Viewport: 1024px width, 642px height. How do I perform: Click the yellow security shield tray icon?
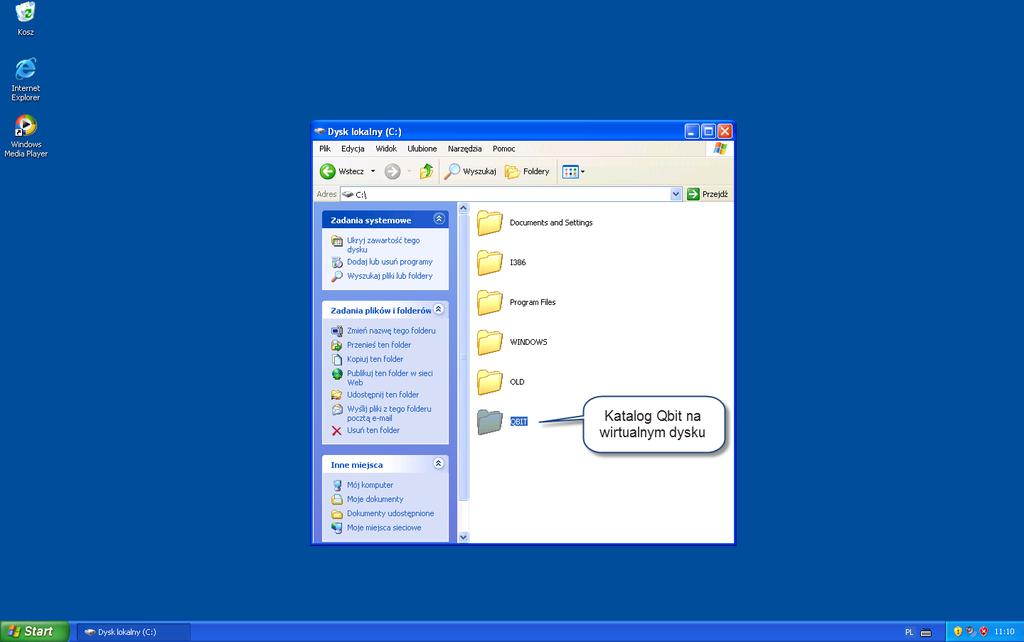click(x=957, y=632)
